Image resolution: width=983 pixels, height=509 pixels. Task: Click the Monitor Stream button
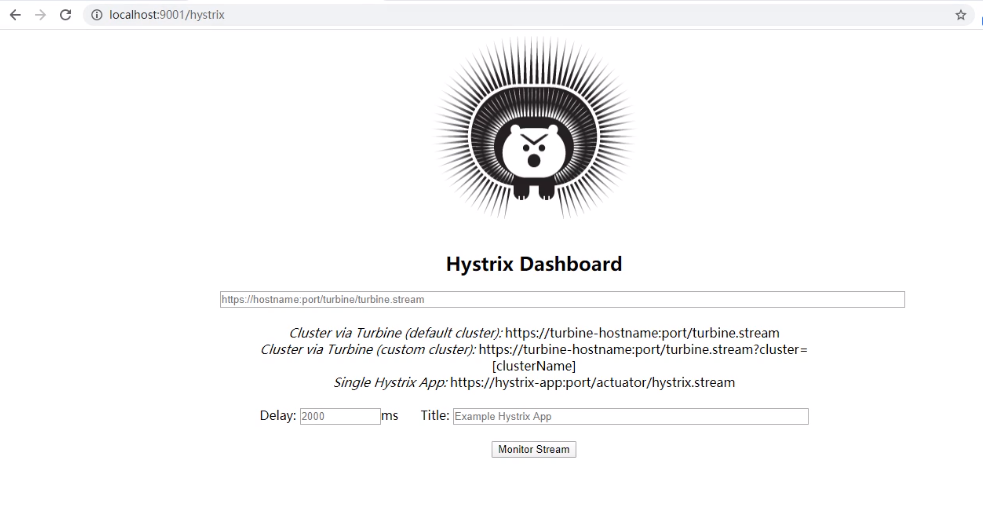(534, 449)
